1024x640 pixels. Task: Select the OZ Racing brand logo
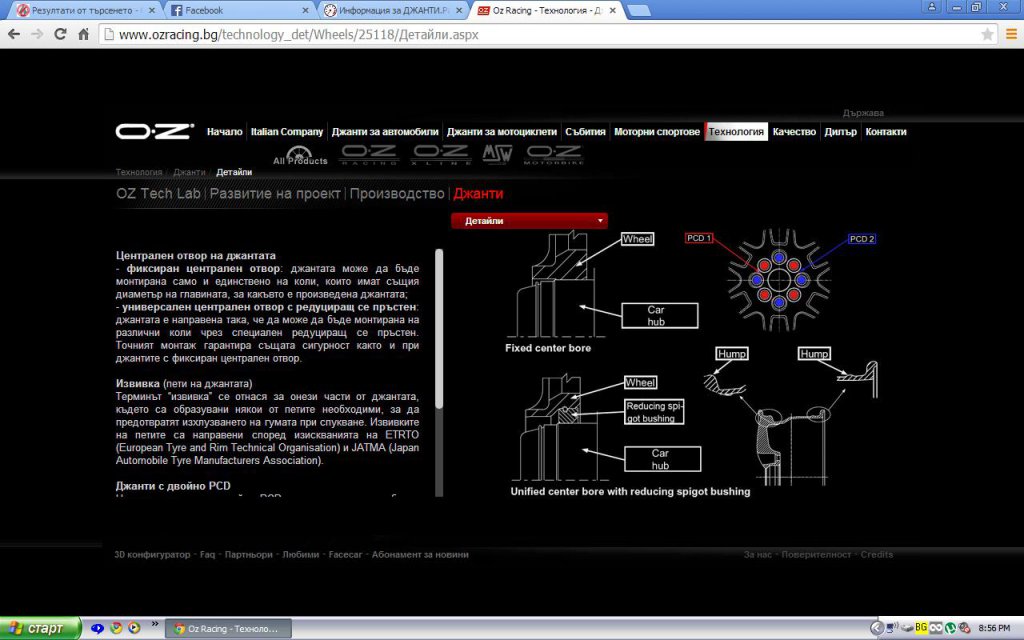click(x=369, y=155)
